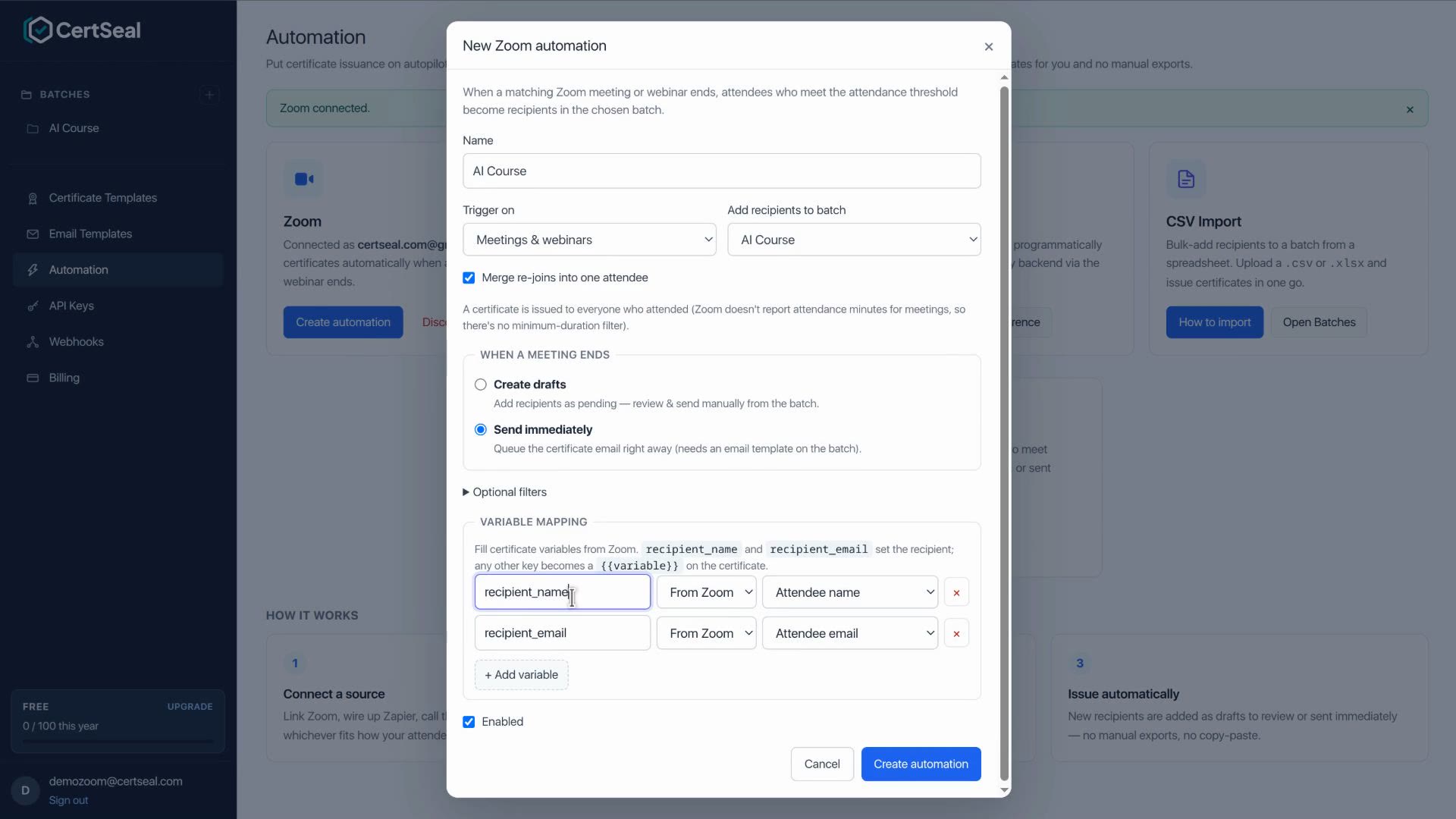
Task: Click the recipient_name variable key field
Action: coord(562,592)
